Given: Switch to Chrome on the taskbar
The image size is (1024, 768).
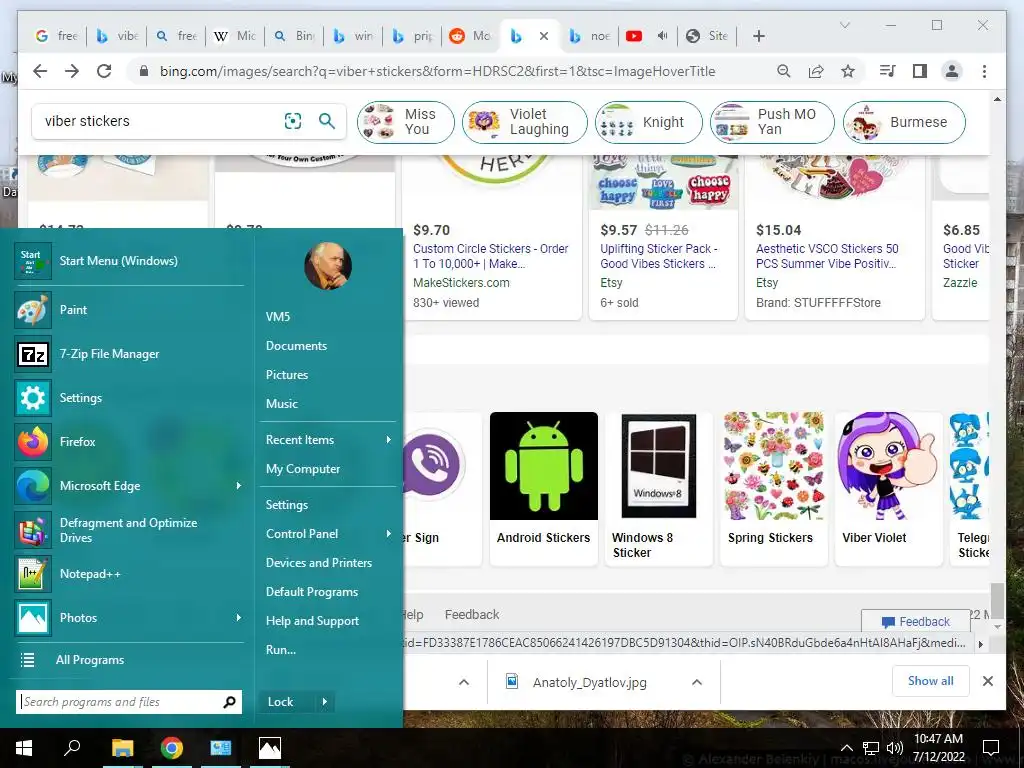Looking at the screenshot, I should [171, 748].
